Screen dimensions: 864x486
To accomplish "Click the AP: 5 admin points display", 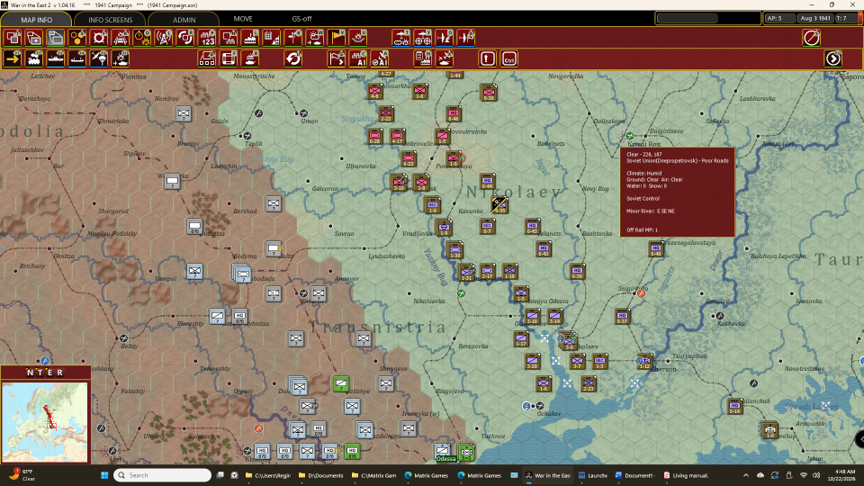I will (x=778, y=18).
